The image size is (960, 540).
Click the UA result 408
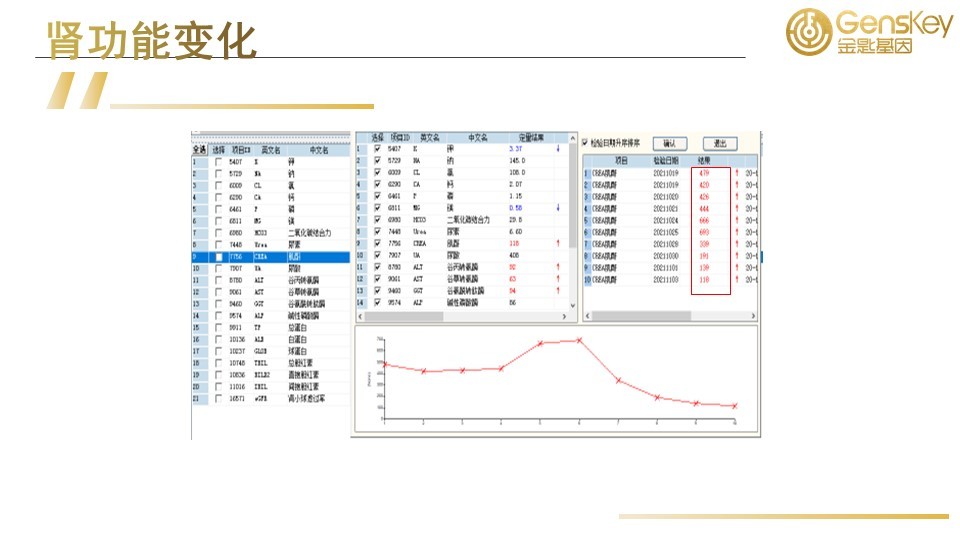point(514,255)
